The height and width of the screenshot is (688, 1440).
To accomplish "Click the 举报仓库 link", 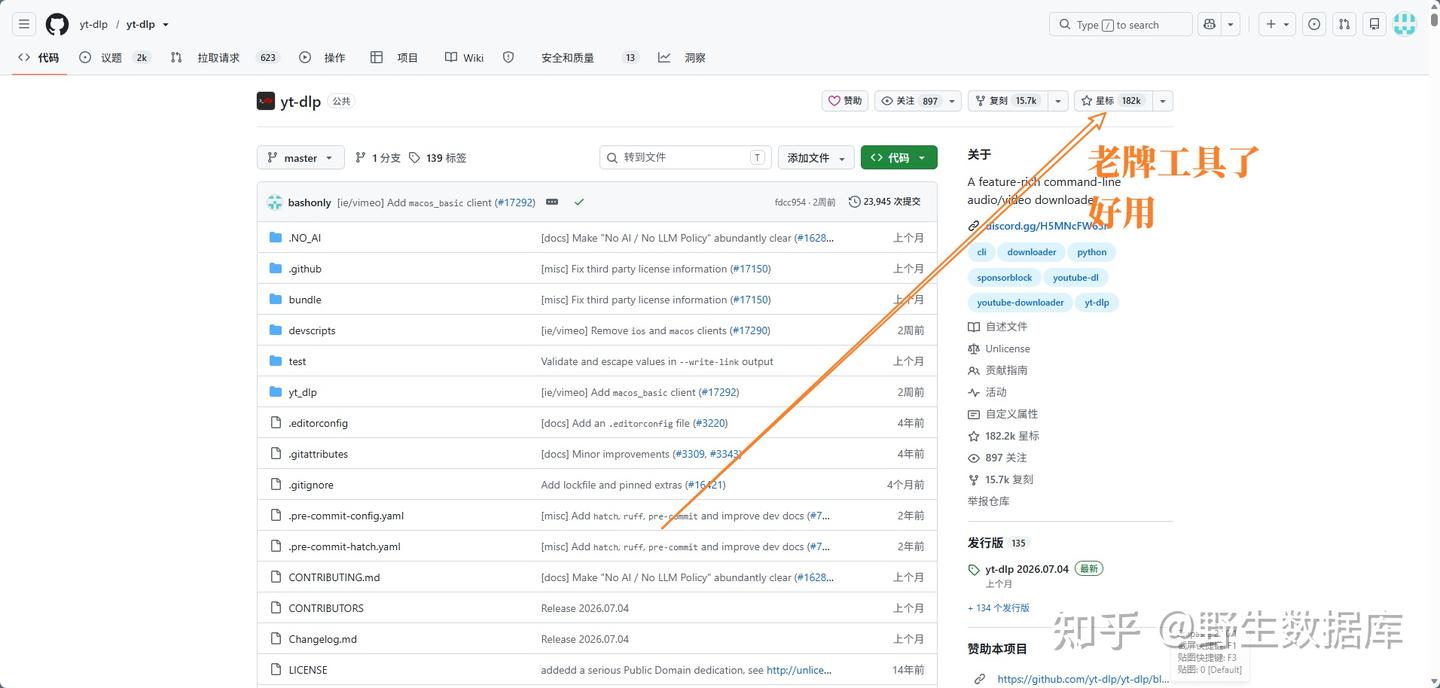I will [x=988, y=501].
